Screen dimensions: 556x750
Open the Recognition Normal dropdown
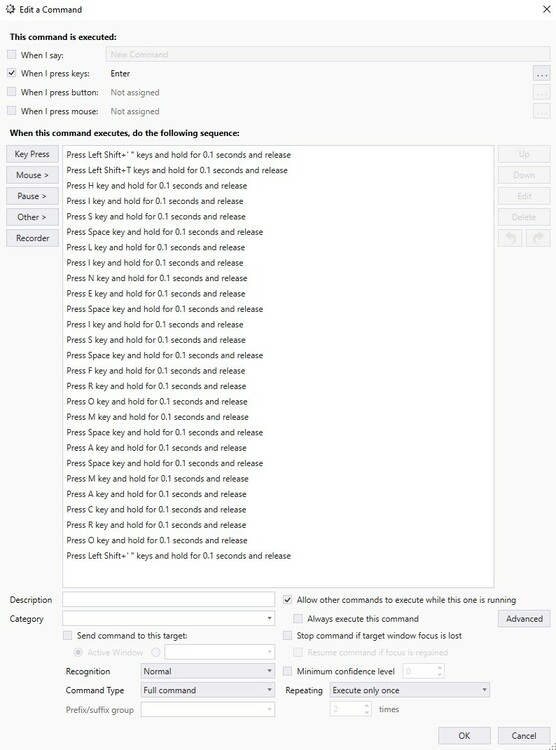208,671
